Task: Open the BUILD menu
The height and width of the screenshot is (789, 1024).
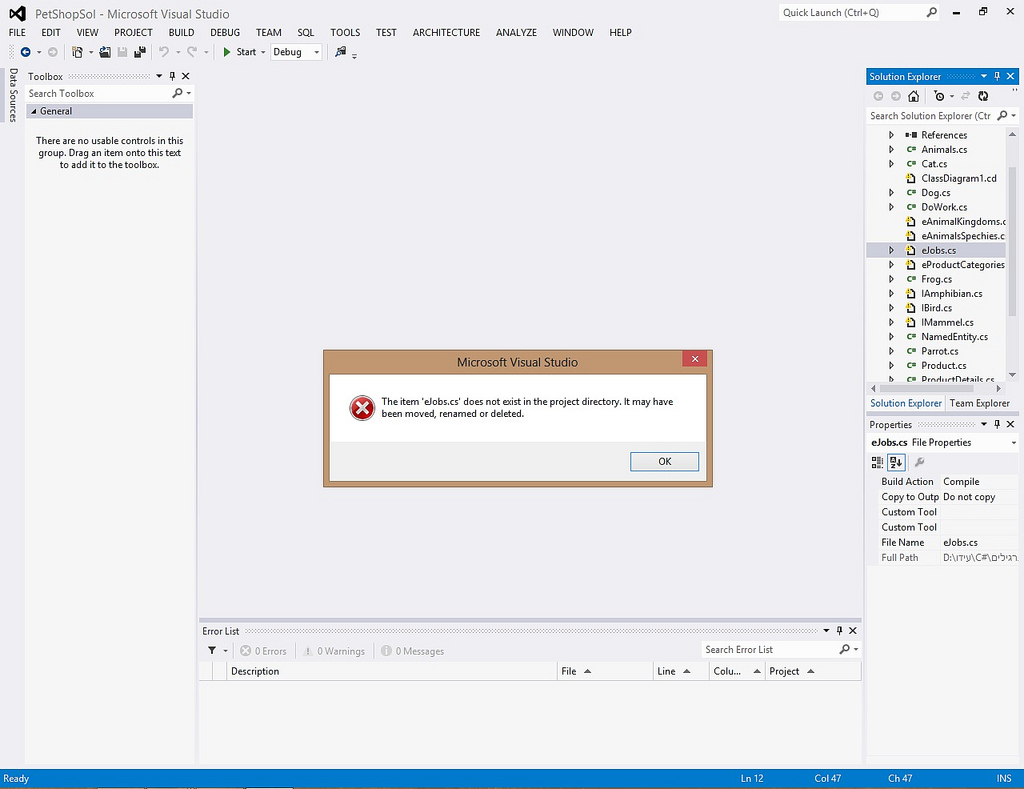Action: pos(182,32)
